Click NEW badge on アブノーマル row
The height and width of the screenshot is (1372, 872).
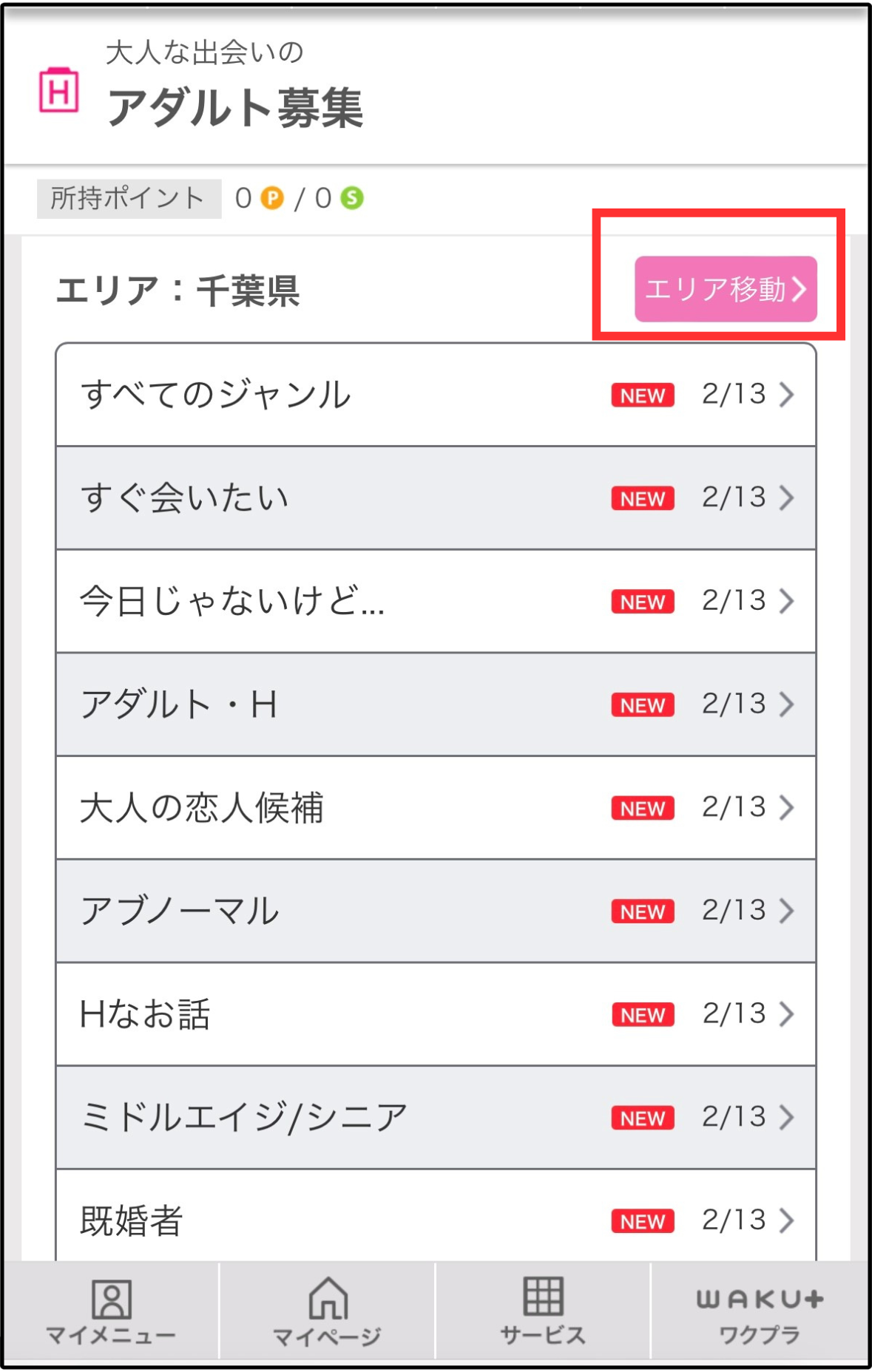pos(642,911)
